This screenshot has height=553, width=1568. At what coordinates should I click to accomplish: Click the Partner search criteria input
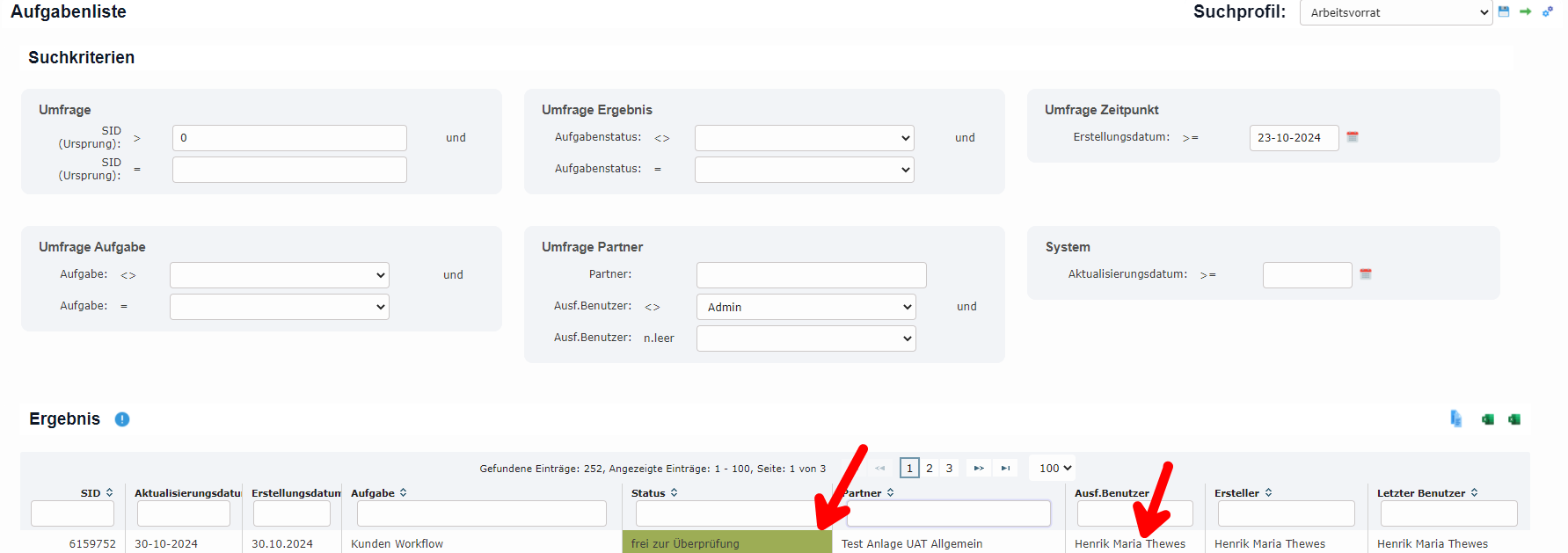[811, 275]
